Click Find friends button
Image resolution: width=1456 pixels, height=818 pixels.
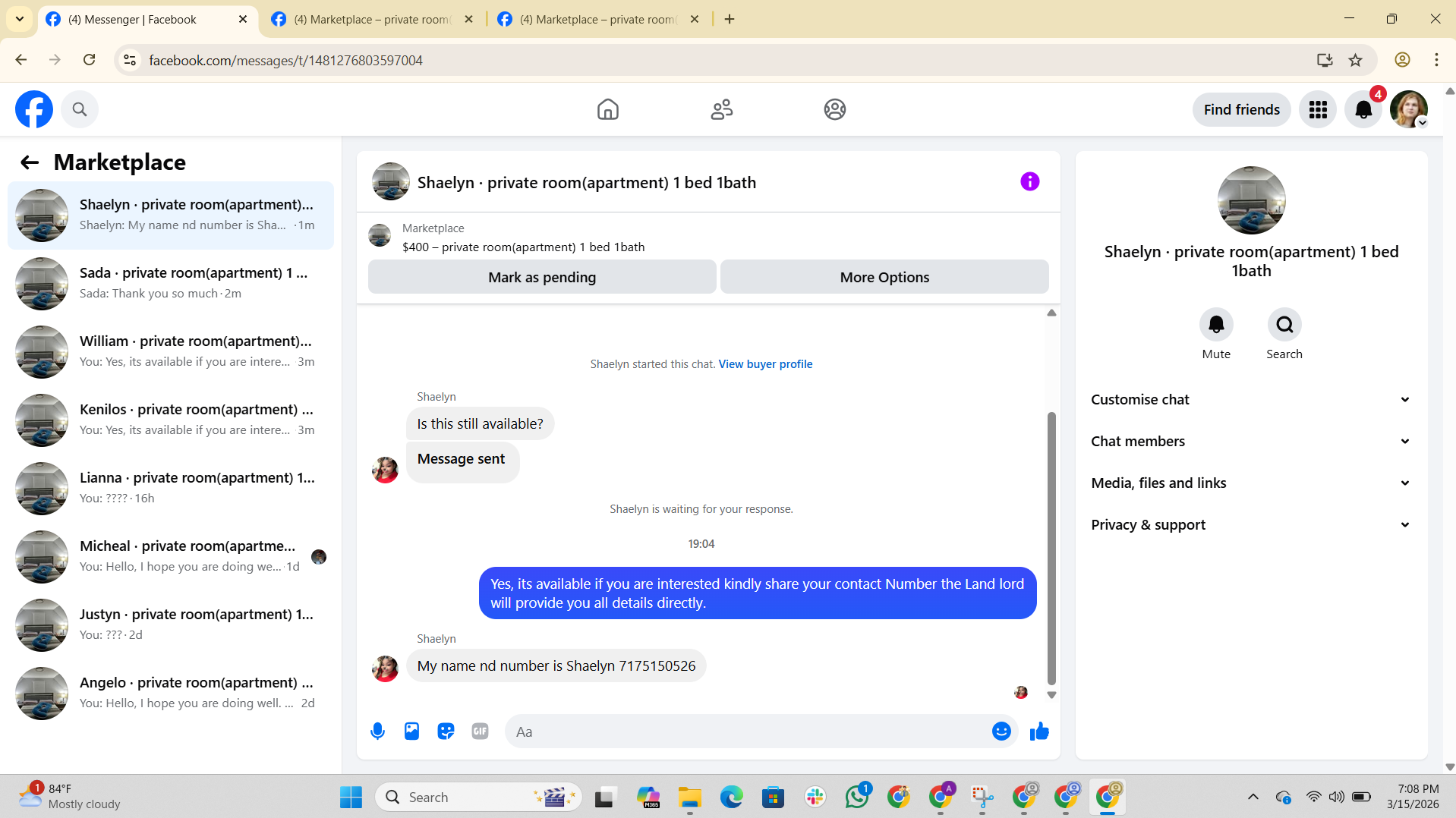coord(1241,110)
